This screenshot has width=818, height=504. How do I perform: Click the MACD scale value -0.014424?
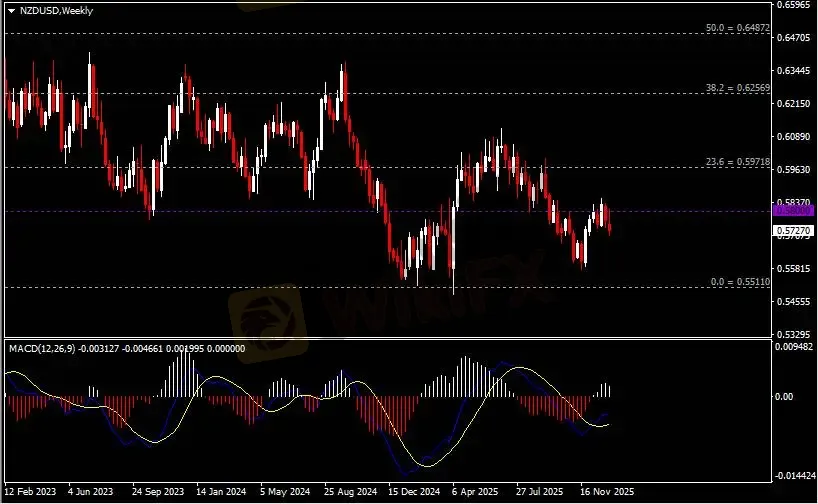coord(794,476)
